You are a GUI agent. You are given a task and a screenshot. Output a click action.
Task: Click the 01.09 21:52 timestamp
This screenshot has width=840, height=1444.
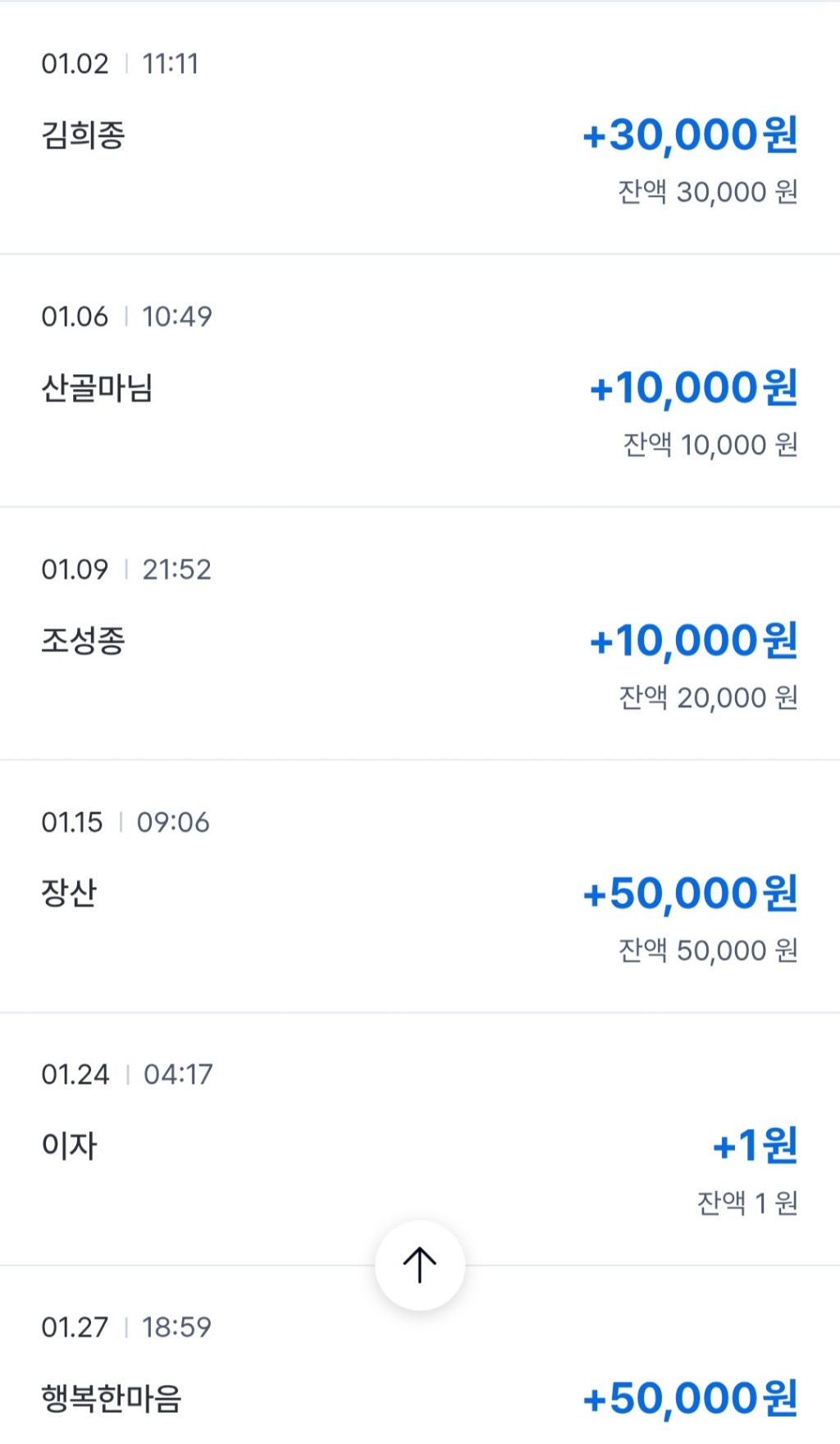[126, 569]
